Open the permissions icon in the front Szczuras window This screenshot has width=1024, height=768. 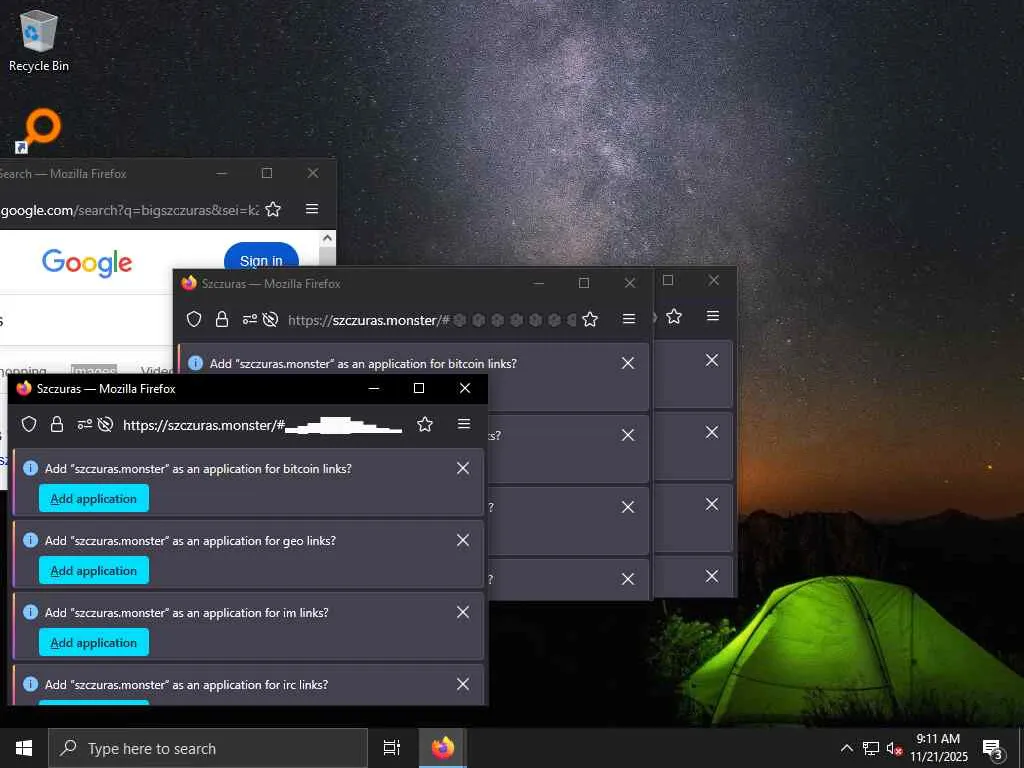[x=85, y=424]
